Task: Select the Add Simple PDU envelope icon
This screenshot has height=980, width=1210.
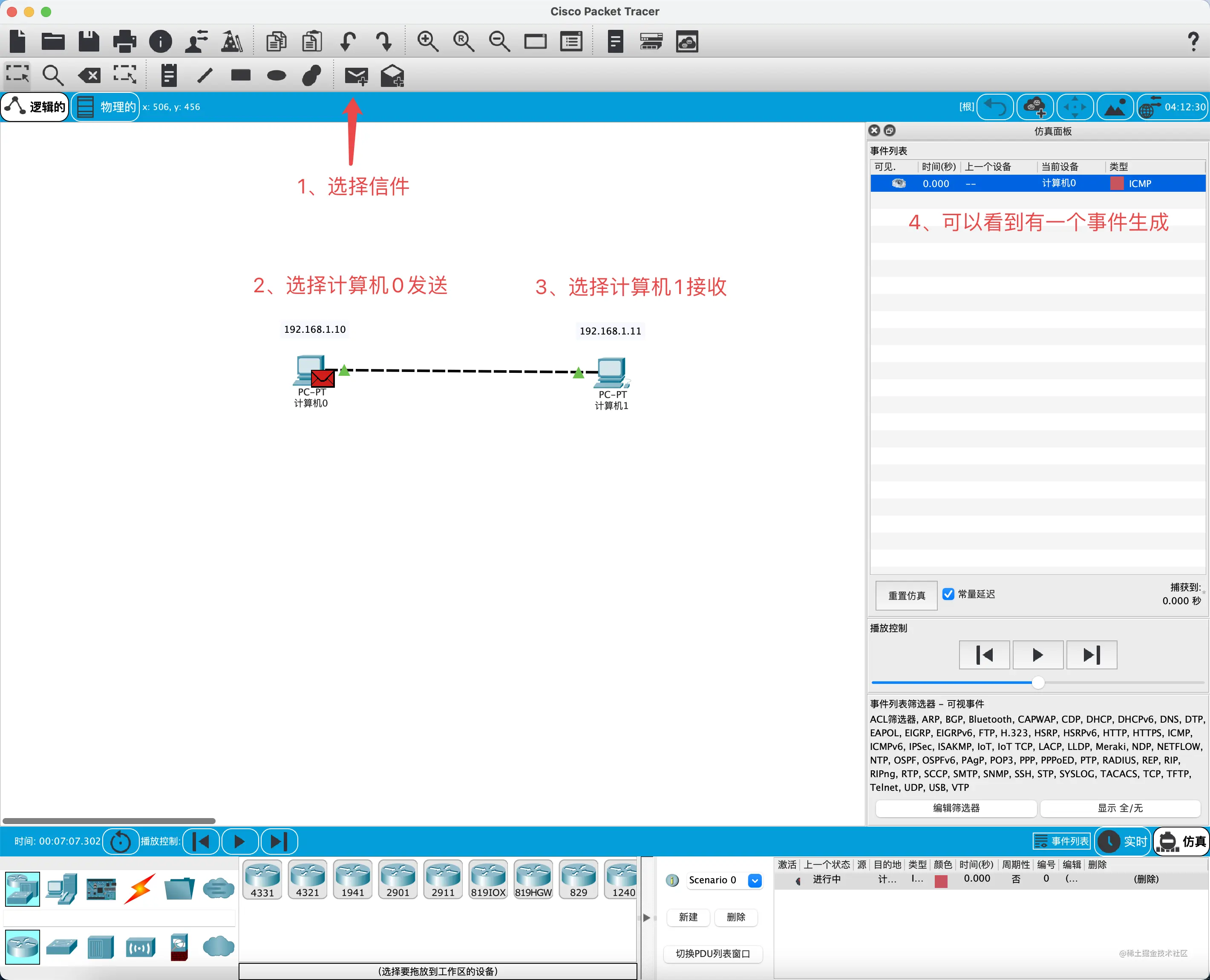Action: [x=356, y=76]
